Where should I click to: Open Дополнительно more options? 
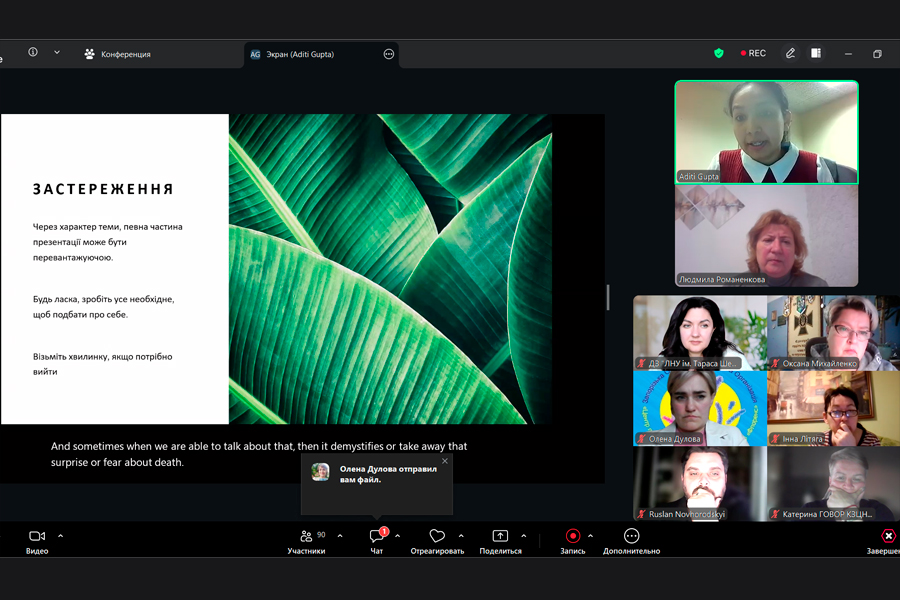point(631,541)
